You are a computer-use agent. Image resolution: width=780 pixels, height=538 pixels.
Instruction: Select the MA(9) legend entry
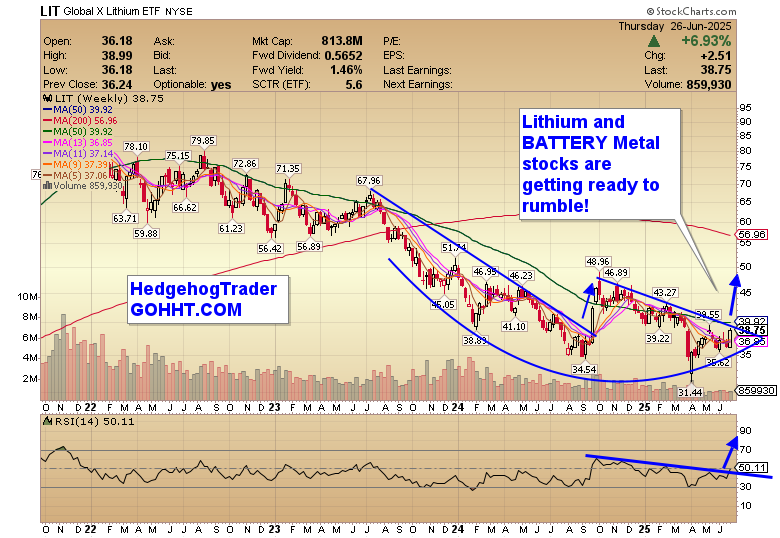[x=78, y=164]
